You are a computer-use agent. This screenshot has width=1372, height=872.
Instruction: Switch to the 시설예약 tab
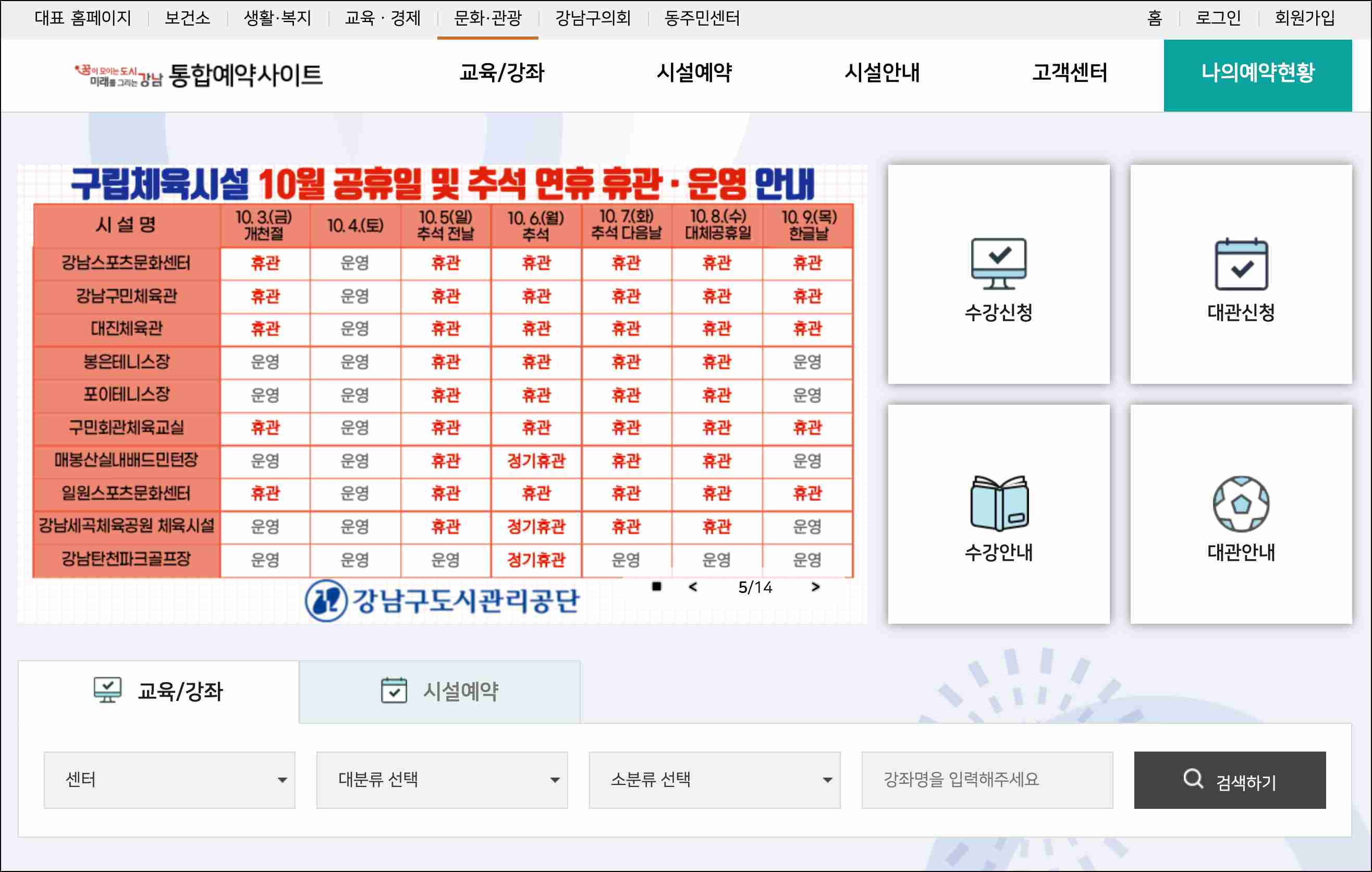(439, 692)
